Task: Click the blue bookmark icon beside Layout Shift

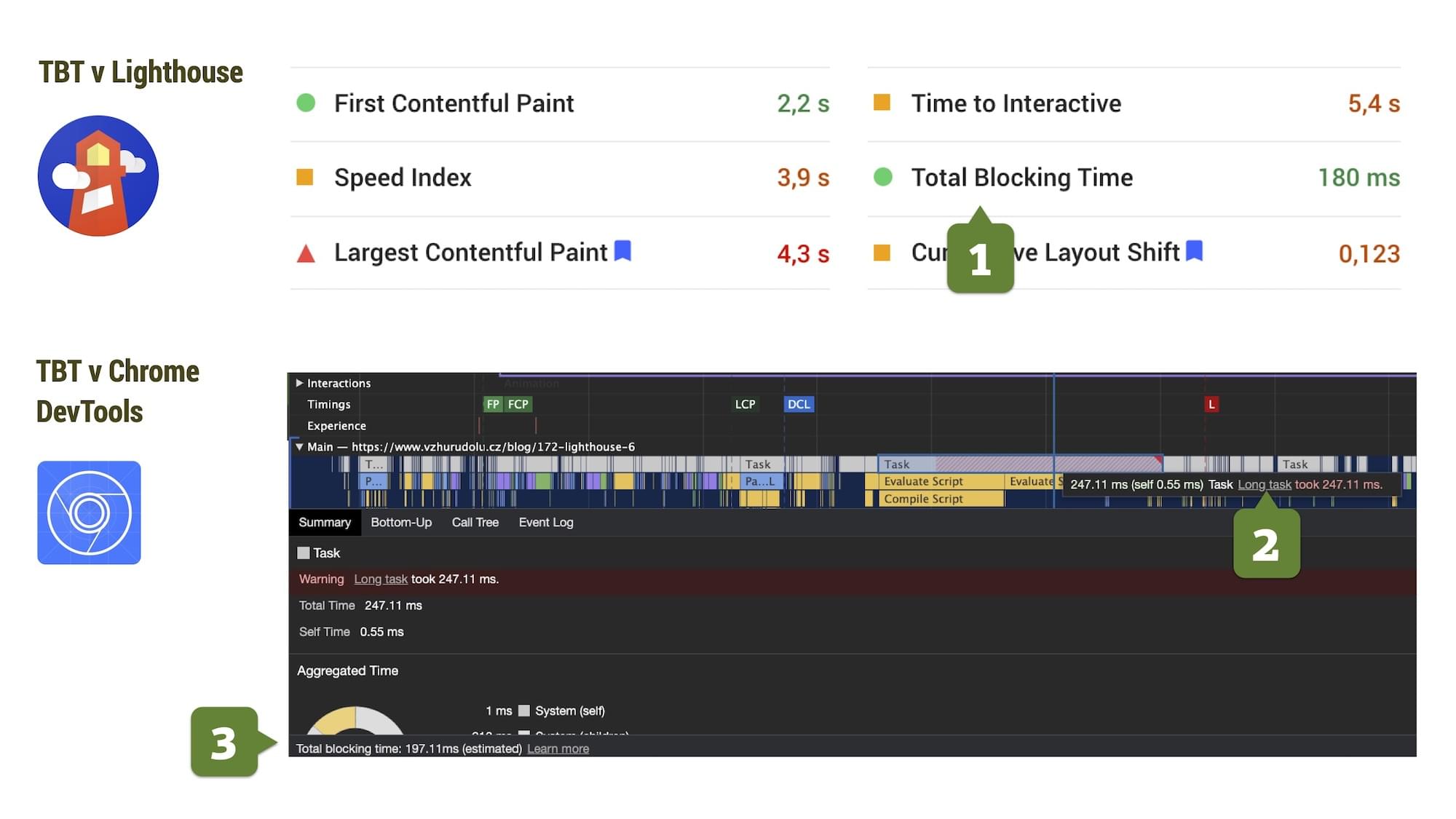Action: (x=1194, y=251)
